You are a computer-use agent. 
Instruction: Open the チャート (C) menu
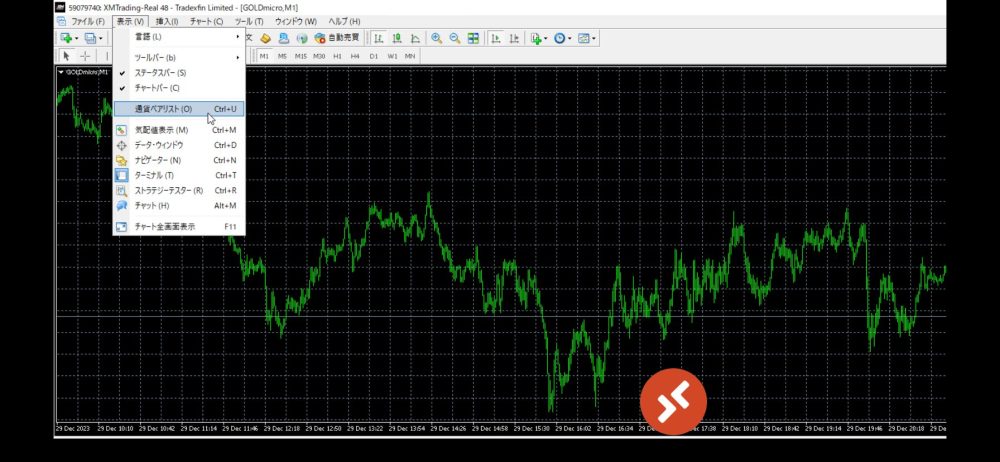pos(206,22)
